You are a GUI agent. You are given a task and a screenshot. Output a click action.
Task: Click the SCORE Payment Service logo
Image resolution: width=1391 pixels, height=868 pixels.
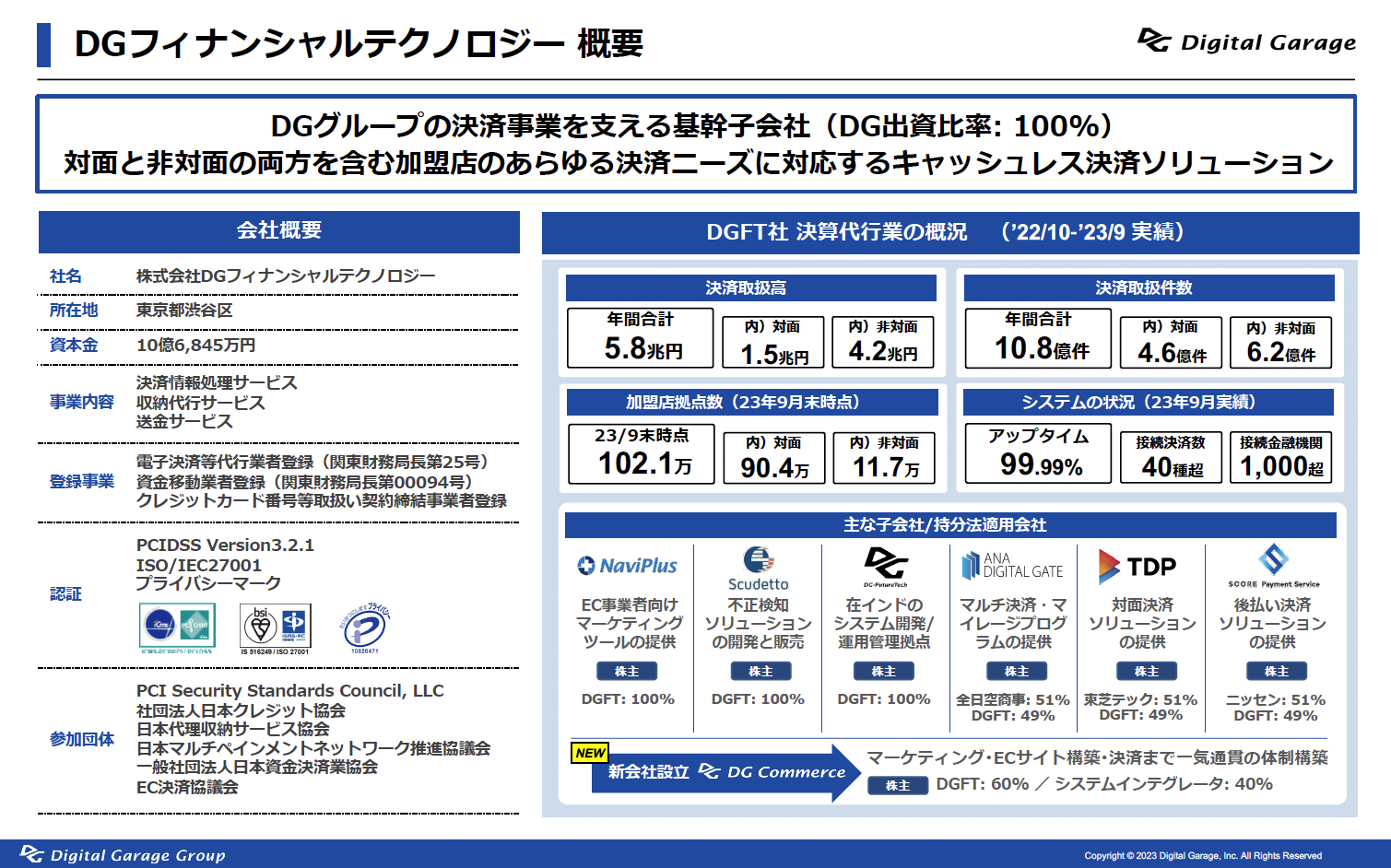click(x=1273, y=566)
